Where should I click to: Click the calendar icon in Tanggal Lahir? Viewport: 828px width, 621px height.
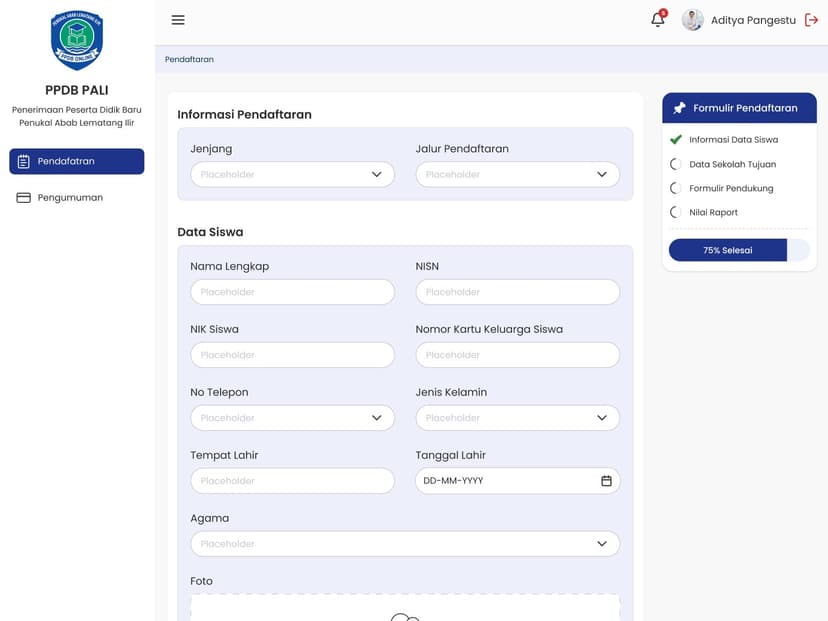coord(606,481)
